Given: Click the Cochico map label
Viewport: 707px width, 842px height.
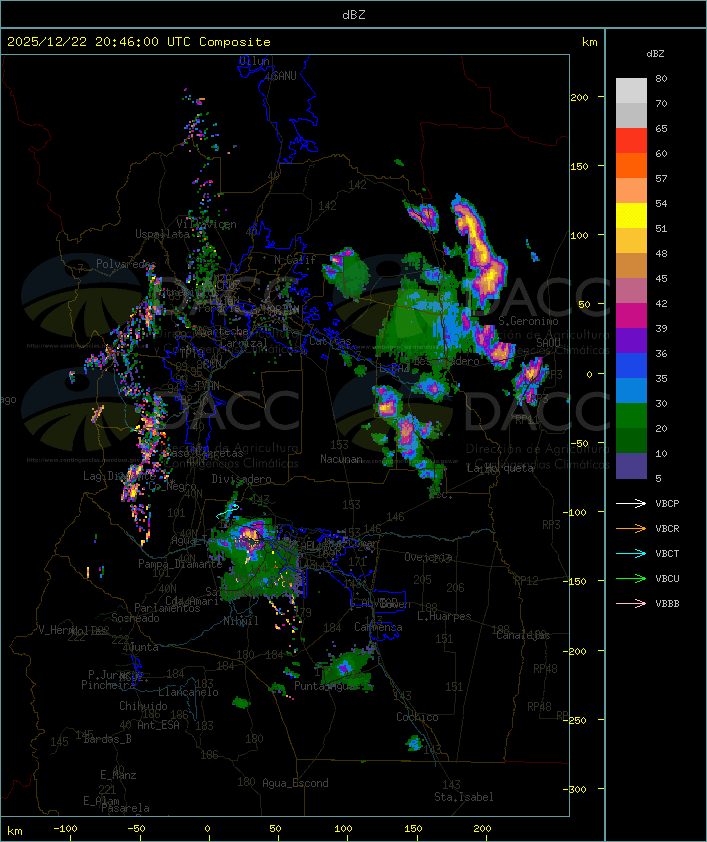Looking at the screenshot, I should click(417, 717).
